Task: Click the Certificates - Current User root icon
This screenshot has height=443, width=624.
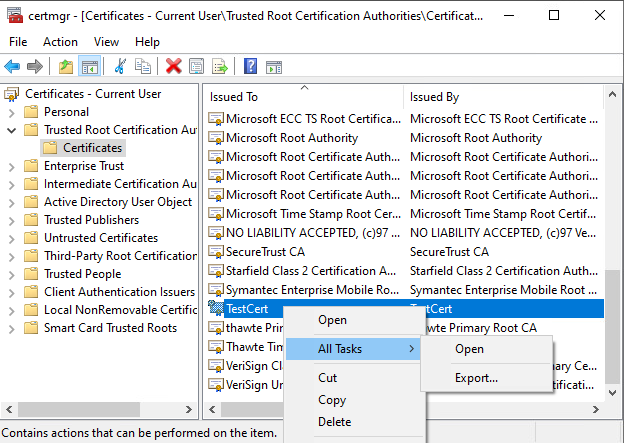Action: click(12, 94)
